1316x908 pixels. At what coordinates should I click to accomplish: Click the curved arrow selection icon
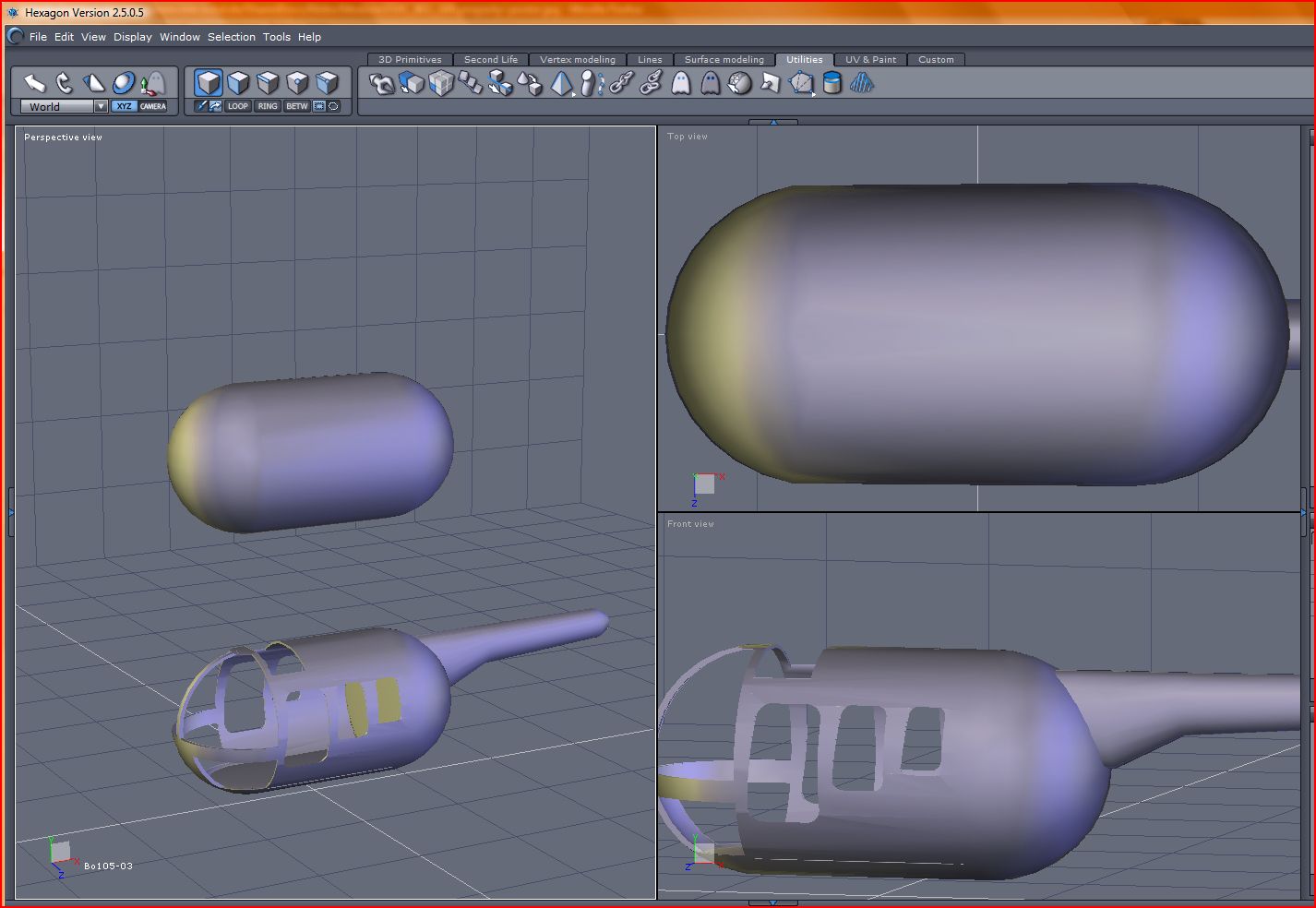coord(215,106)
